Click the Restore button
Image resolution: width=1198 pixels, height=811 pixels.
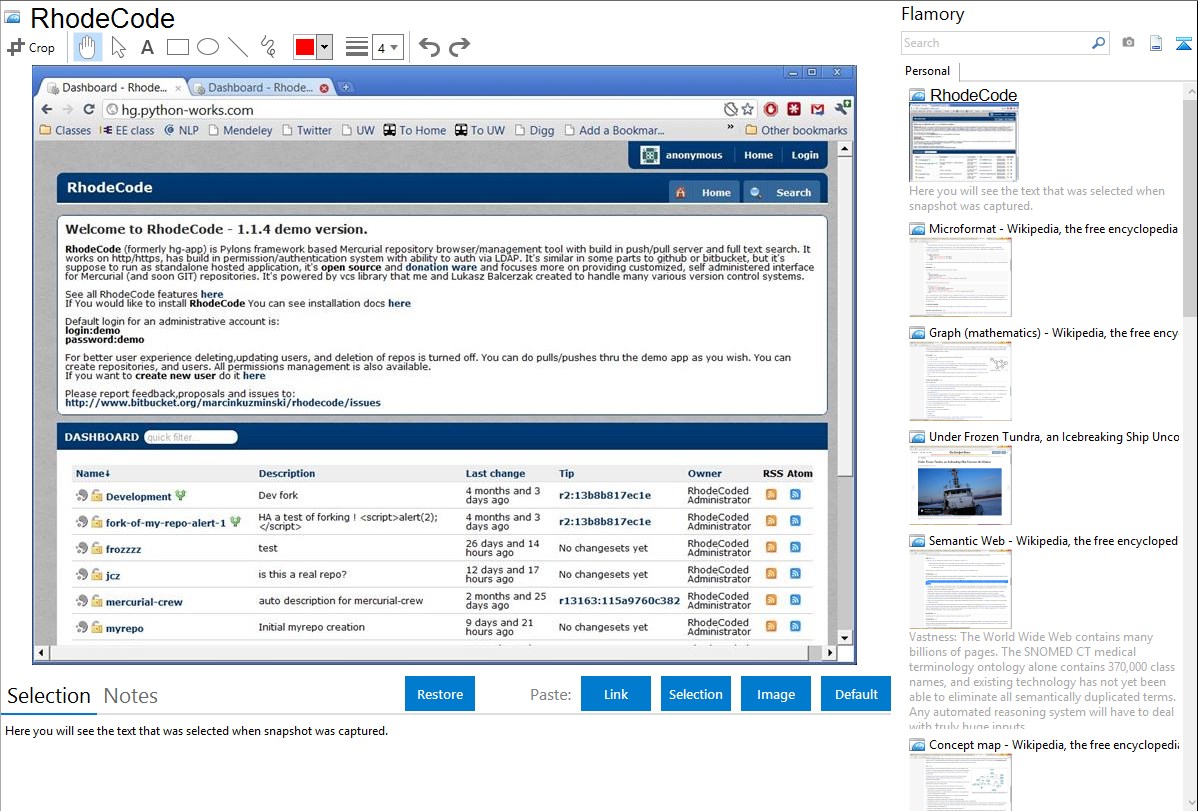(440, 694)
